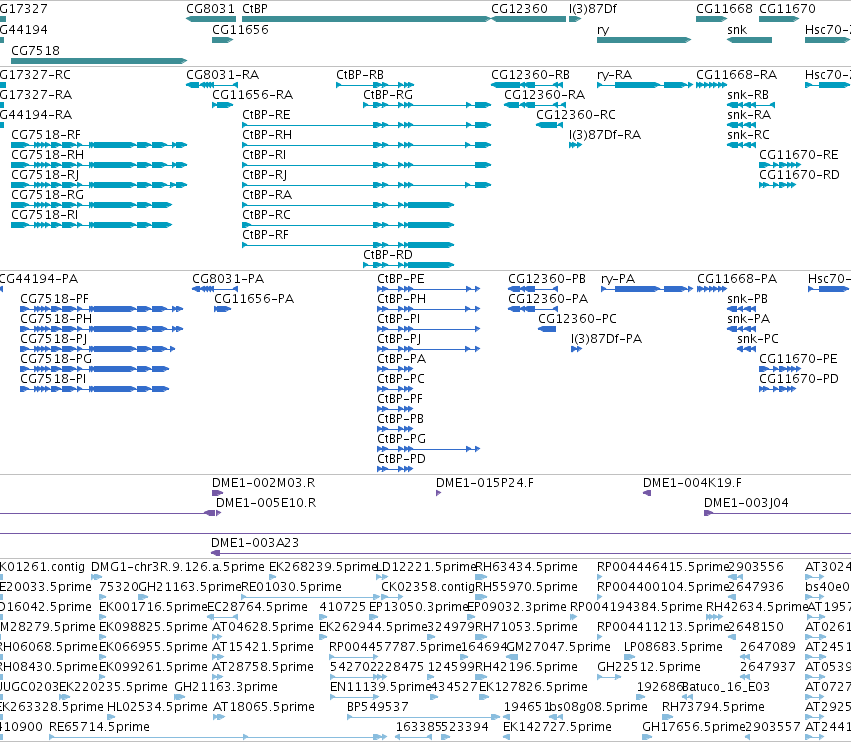Click protein label CtBP-PD
Image resolution: width=851 pixels, height=742 pixels.
402,459
